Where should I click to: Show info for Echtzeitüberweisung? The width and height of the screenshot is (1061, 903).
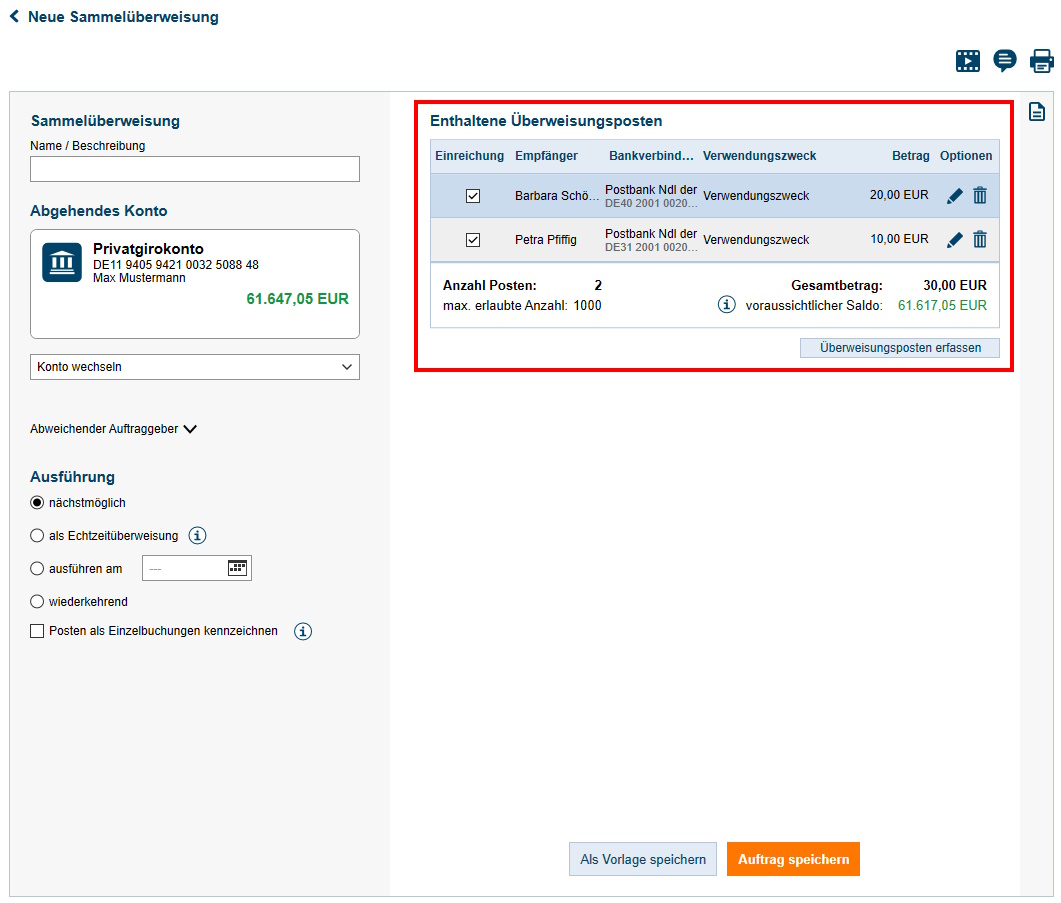point(197,535)
